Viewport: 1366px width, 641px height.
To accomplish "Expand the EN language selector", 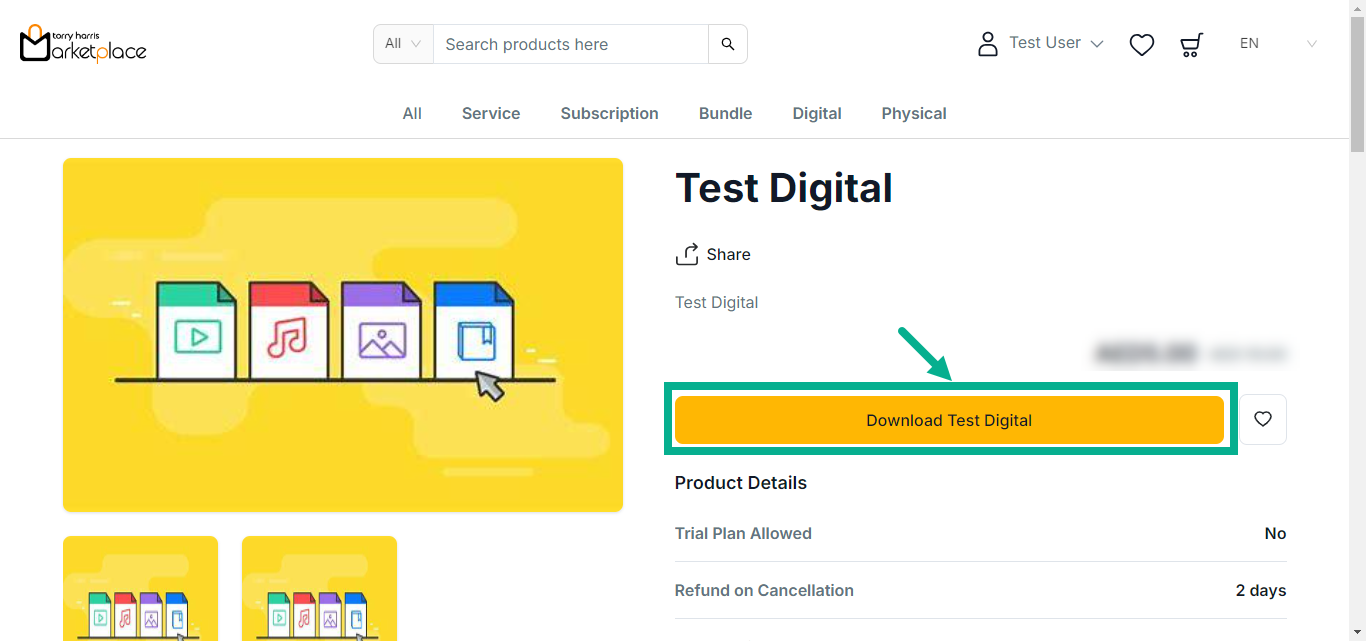I will coord(1277,44).
